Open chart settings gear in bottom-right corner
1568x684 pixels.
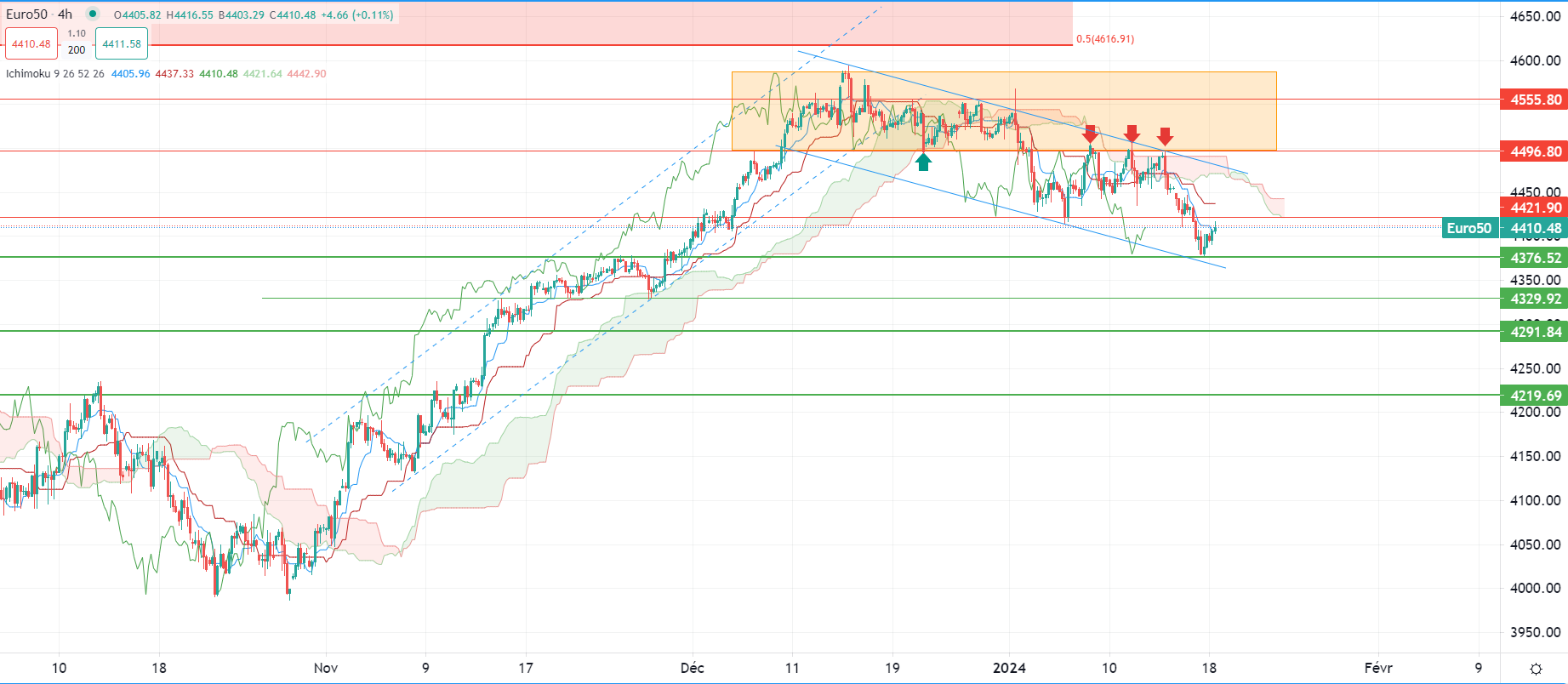1536,669
